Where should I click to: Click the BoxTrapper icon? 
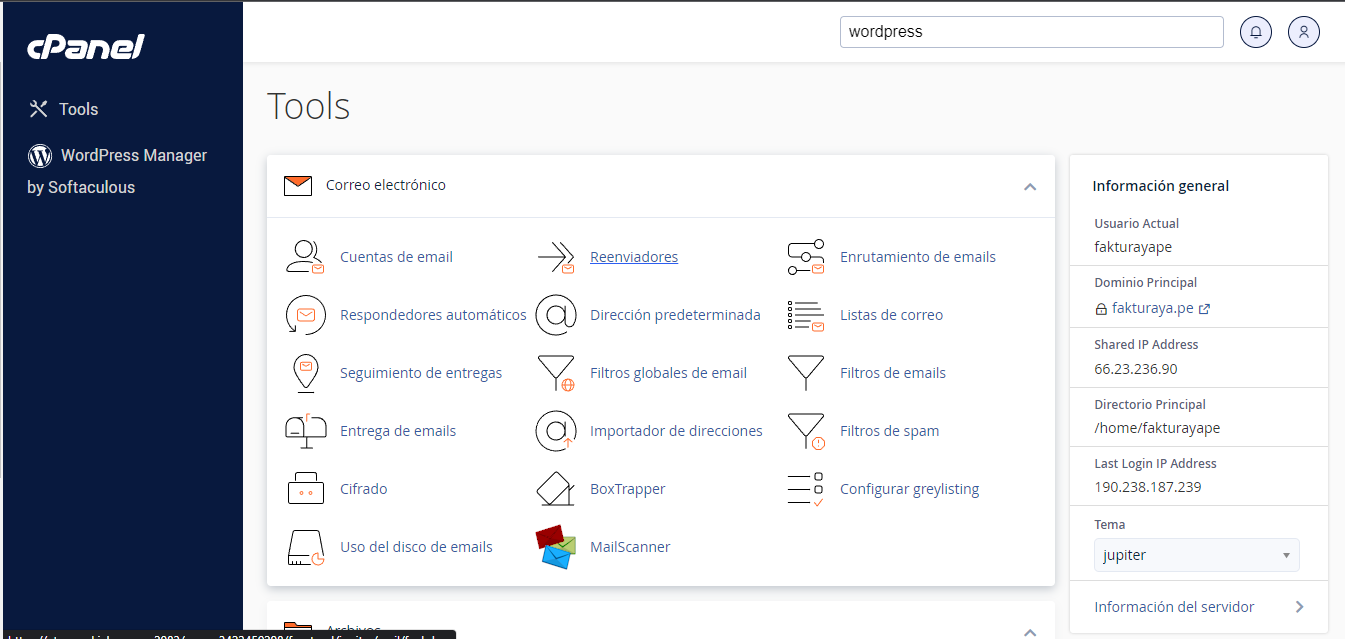(x=556, y=489)
